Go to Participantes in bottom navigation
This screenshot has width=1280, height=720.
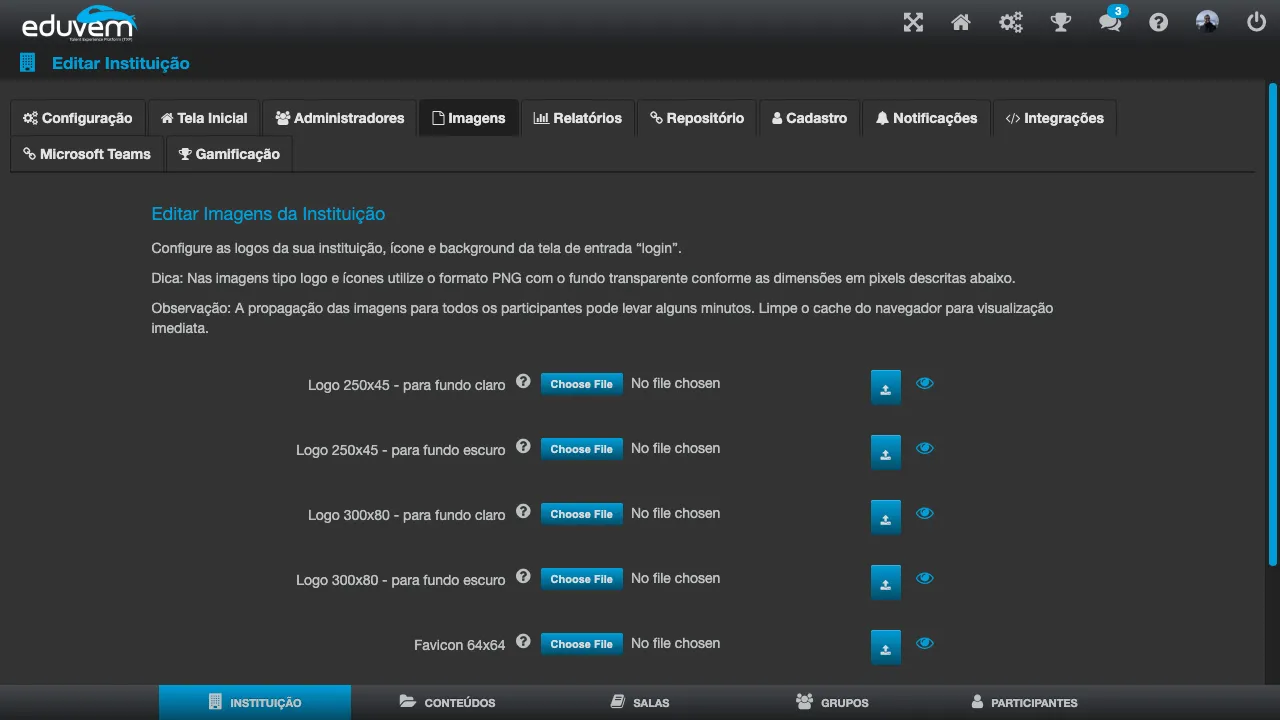point(1024,702)
